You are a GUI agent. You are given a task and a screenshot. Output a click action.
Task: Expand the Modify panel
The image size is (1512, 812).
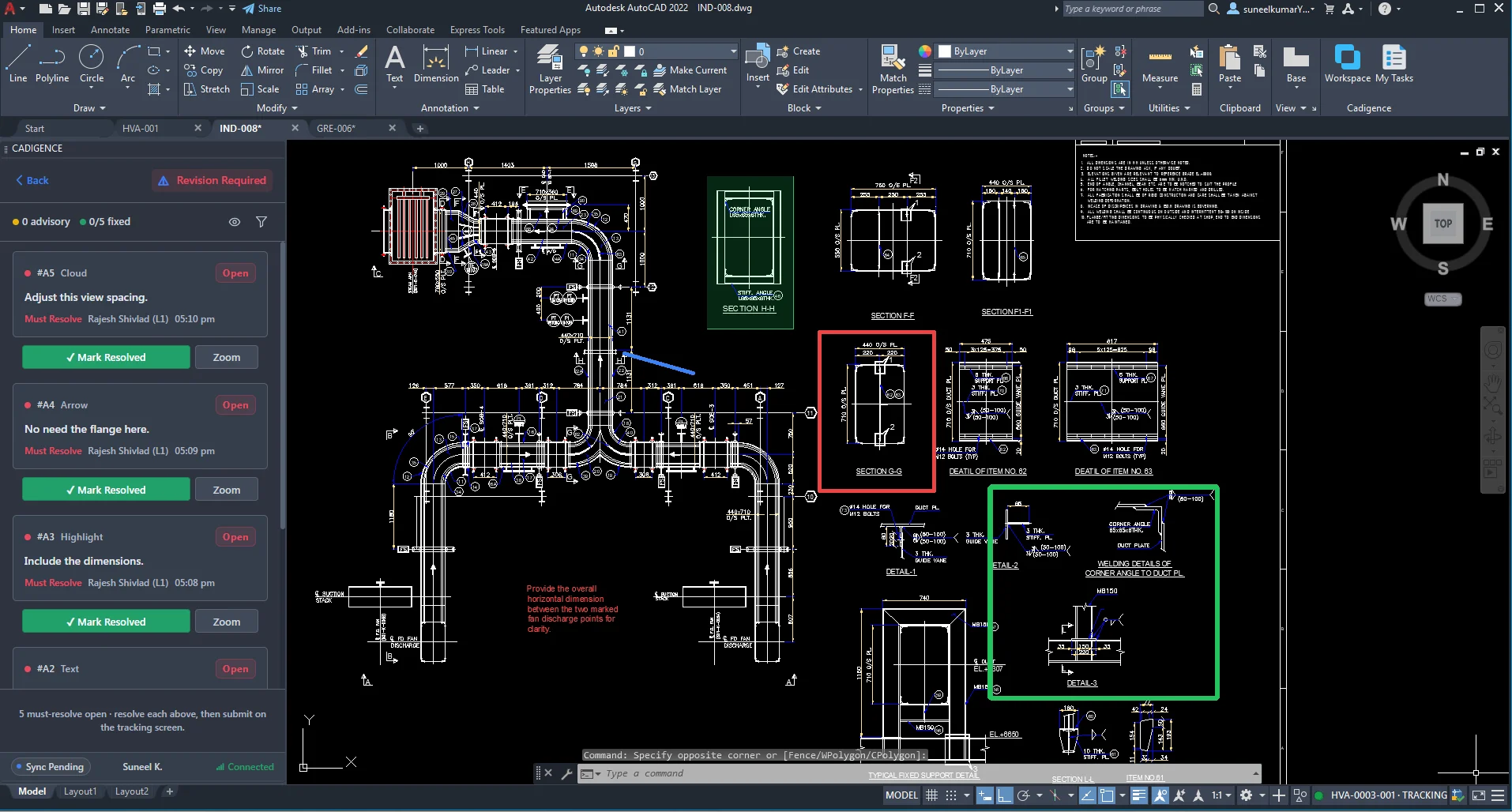277,108
